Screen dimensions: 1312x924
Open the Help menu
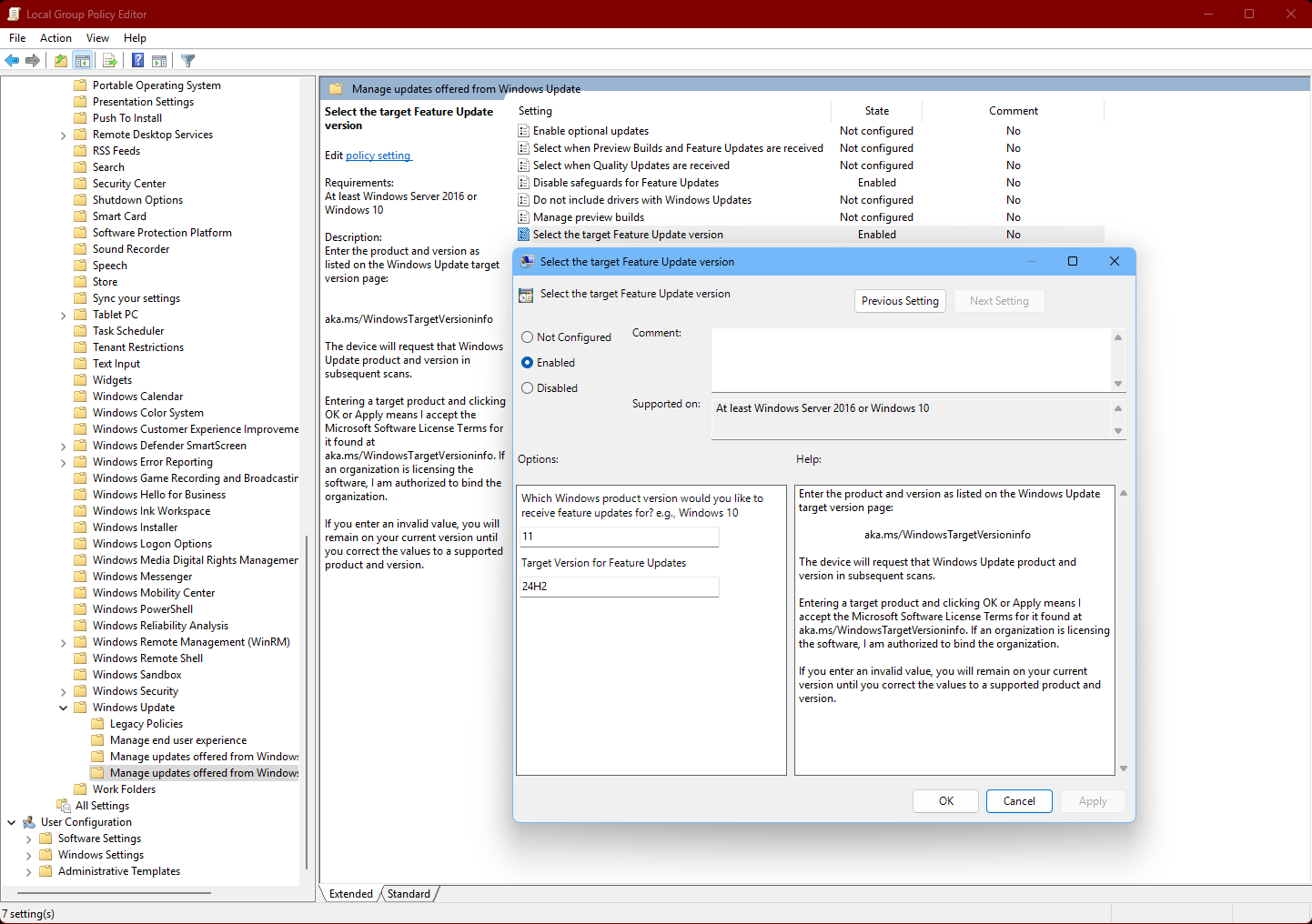135,38
